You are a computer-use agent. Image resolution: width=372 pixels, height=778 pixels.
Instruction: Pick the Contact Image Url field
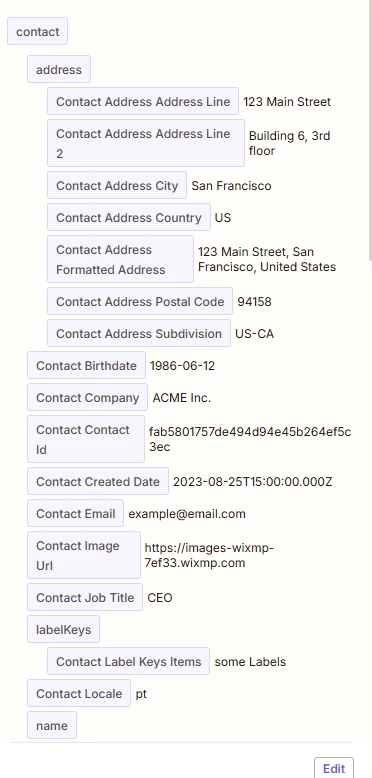click(84, 555)
